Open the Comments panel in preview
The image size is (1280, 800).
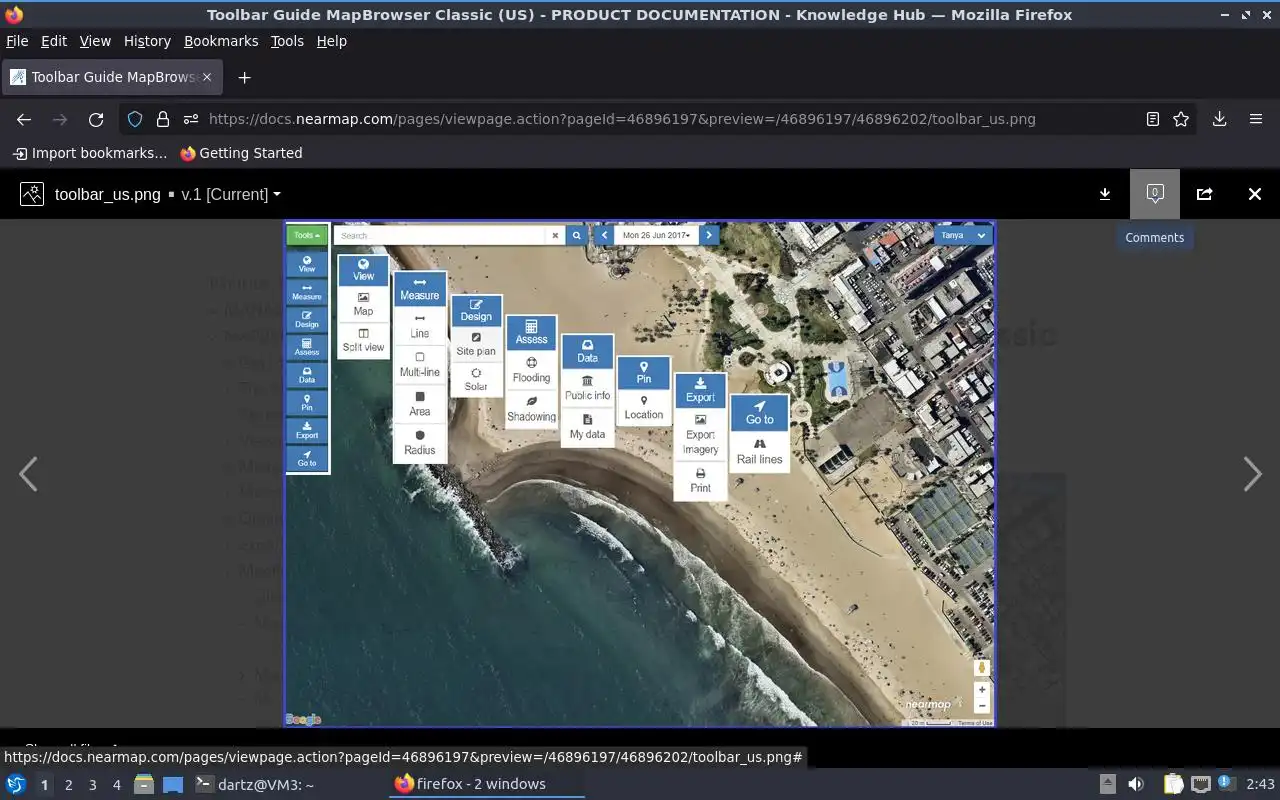pos(1155,194)
